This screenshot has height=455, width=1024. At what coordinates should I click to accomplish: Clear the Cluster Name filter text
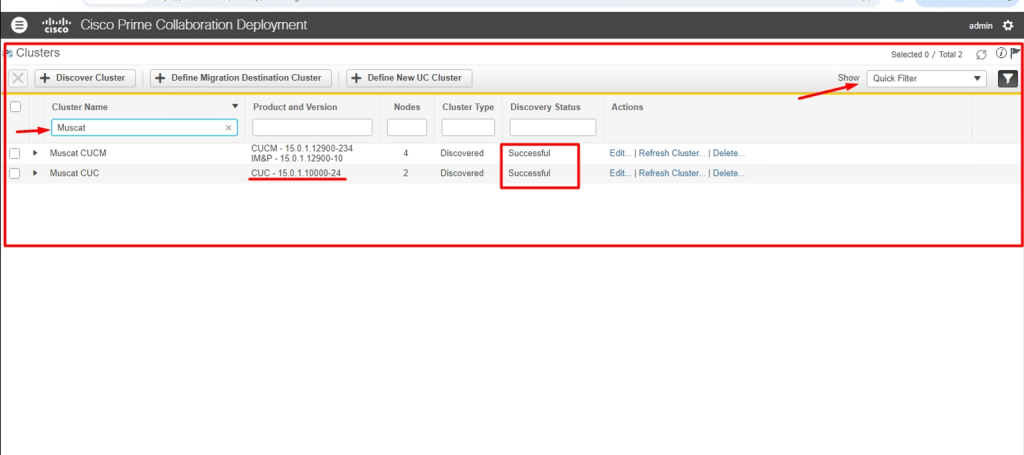[x=228, y=128]
